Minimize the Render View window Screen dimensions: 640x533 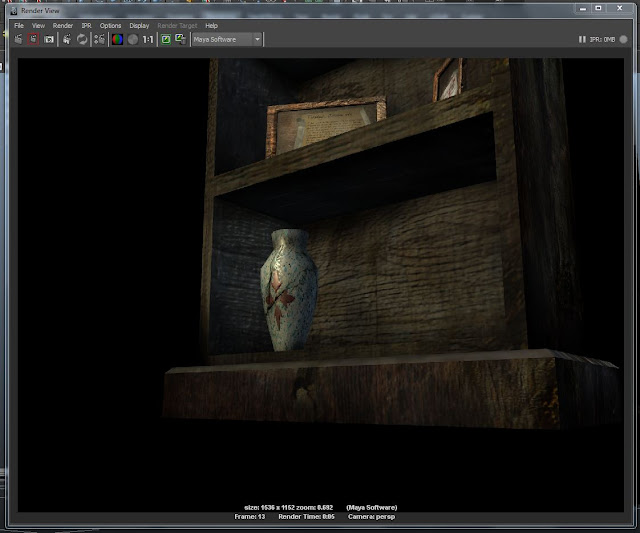(583, 9)
